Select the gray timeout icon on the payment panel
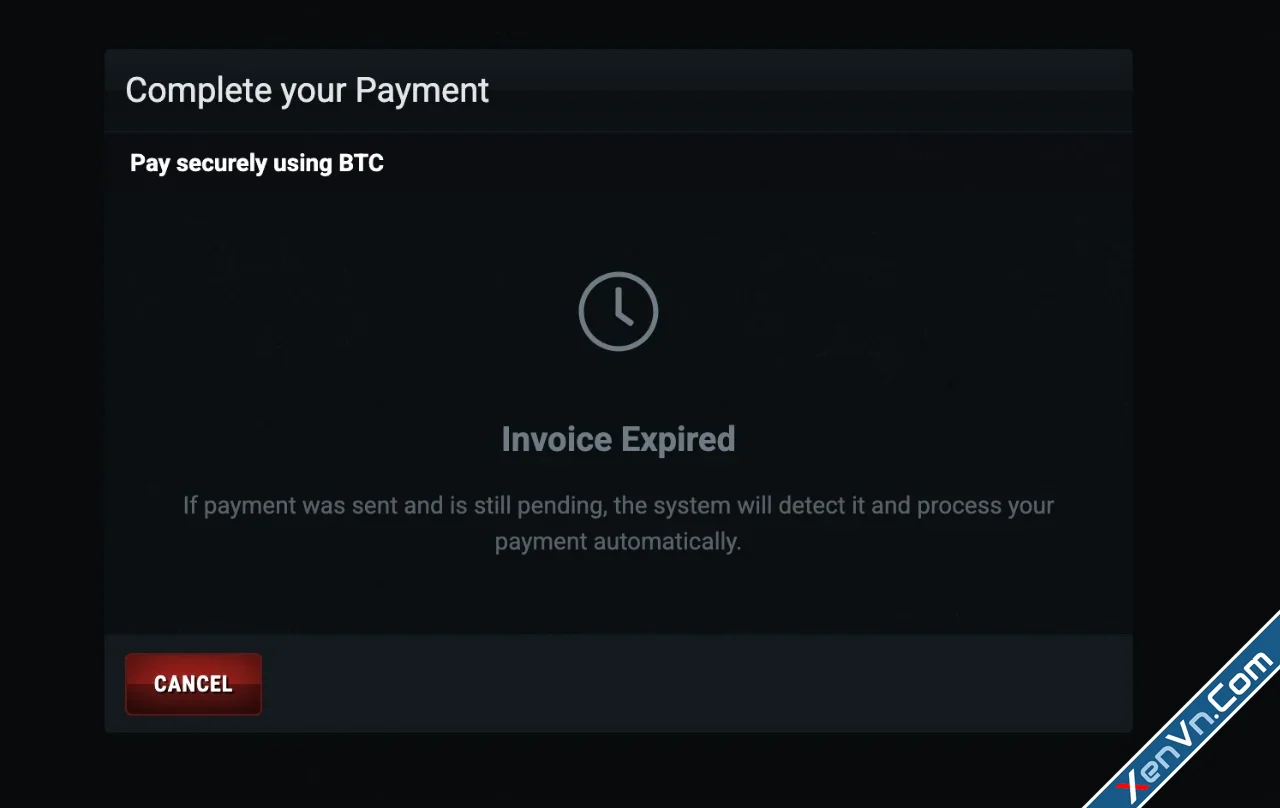The width and height of the screenshot is (1280, 808). [618, 310]
